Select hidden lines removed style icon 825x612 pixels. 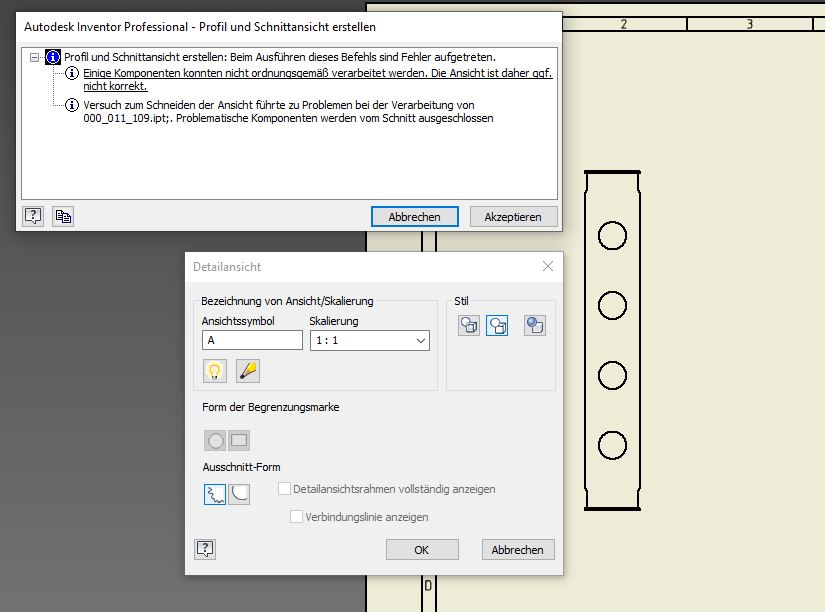pyautogui.click(x=497, y=325)
